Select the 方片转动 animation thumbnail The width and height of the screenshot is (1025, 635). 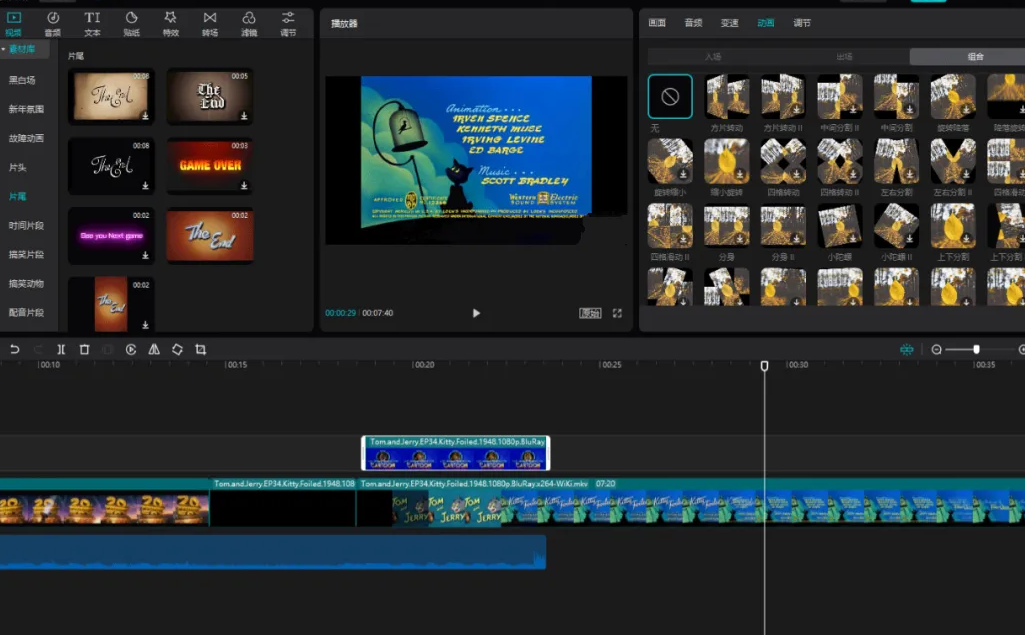pyautogui.click(x=727, y=96)
